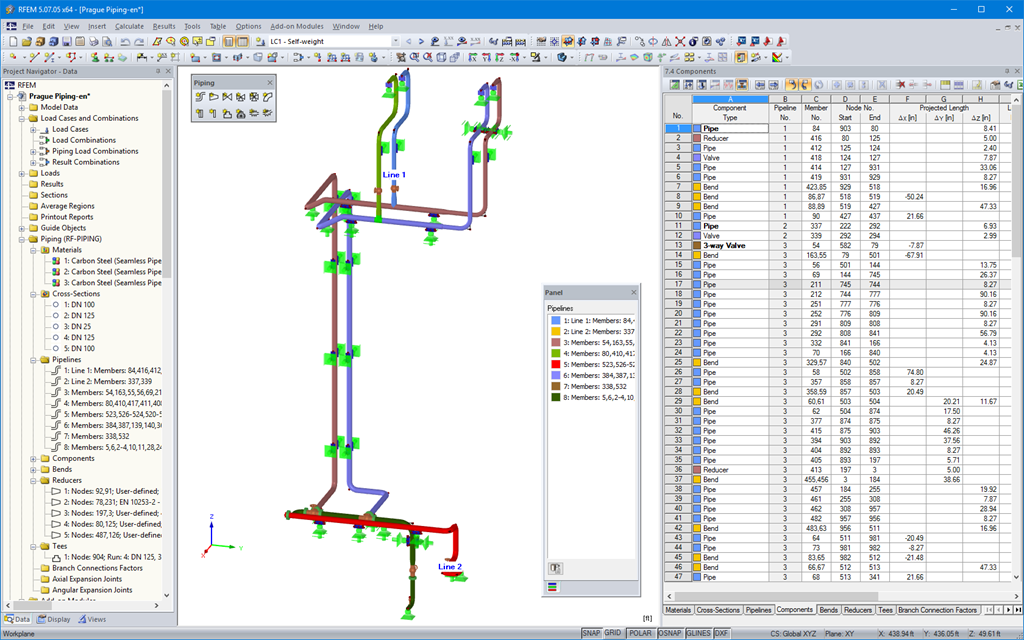Viewport: 1024px width, 640px height.
Task: Click the Line 2 color swatch in the Pipelines panel
Action: click(x=556, y=331)
